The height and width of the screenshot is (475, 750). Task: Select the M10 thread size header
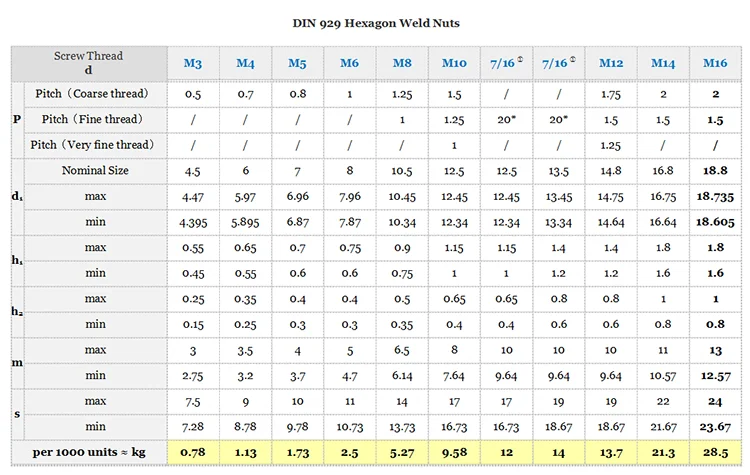454,63
